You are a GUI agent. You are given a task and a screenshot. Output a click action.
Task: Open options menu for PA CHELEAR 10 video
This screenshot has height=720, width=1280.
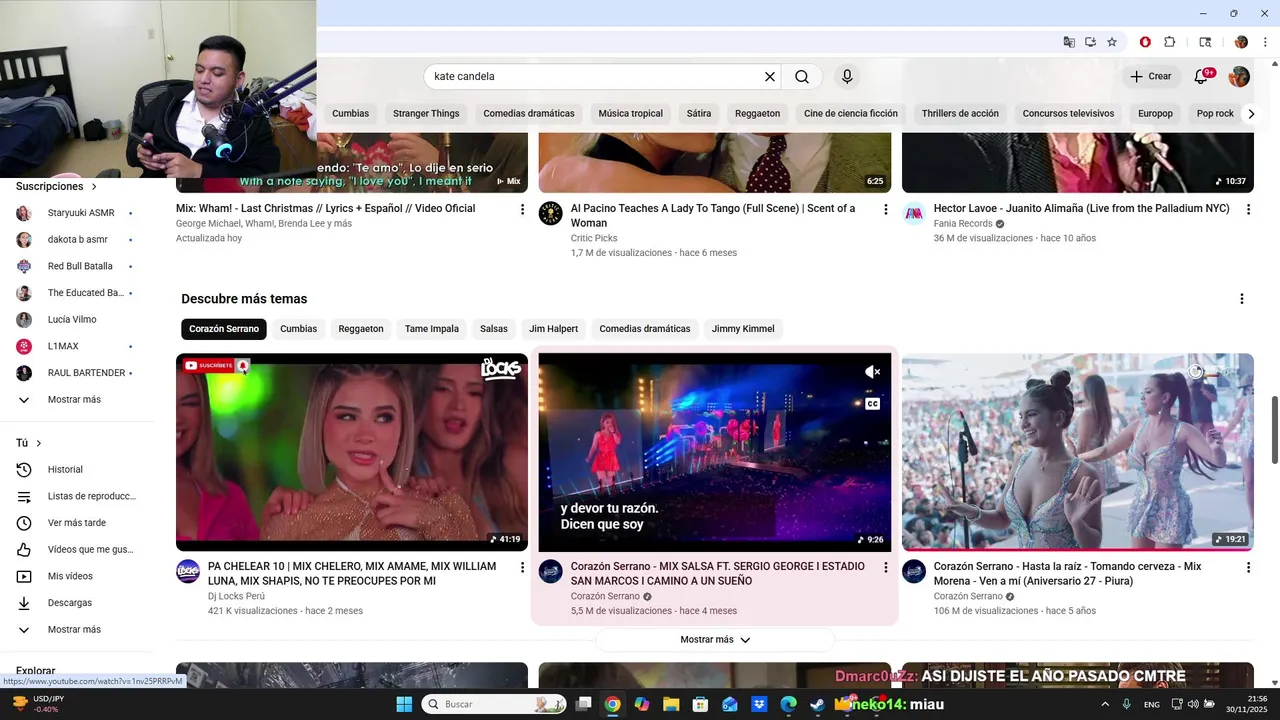tap(522, 568)
